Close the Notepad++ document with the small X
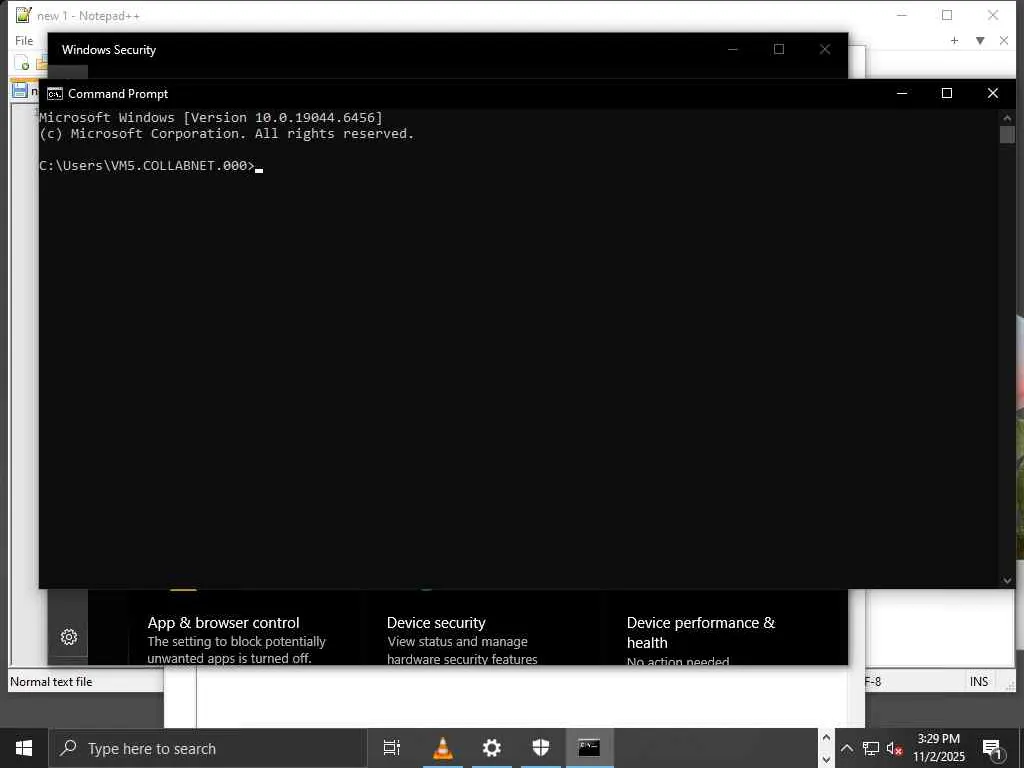Viewport: 1024px width, 768px height. pyautogui.click(x=1004, y=40)
